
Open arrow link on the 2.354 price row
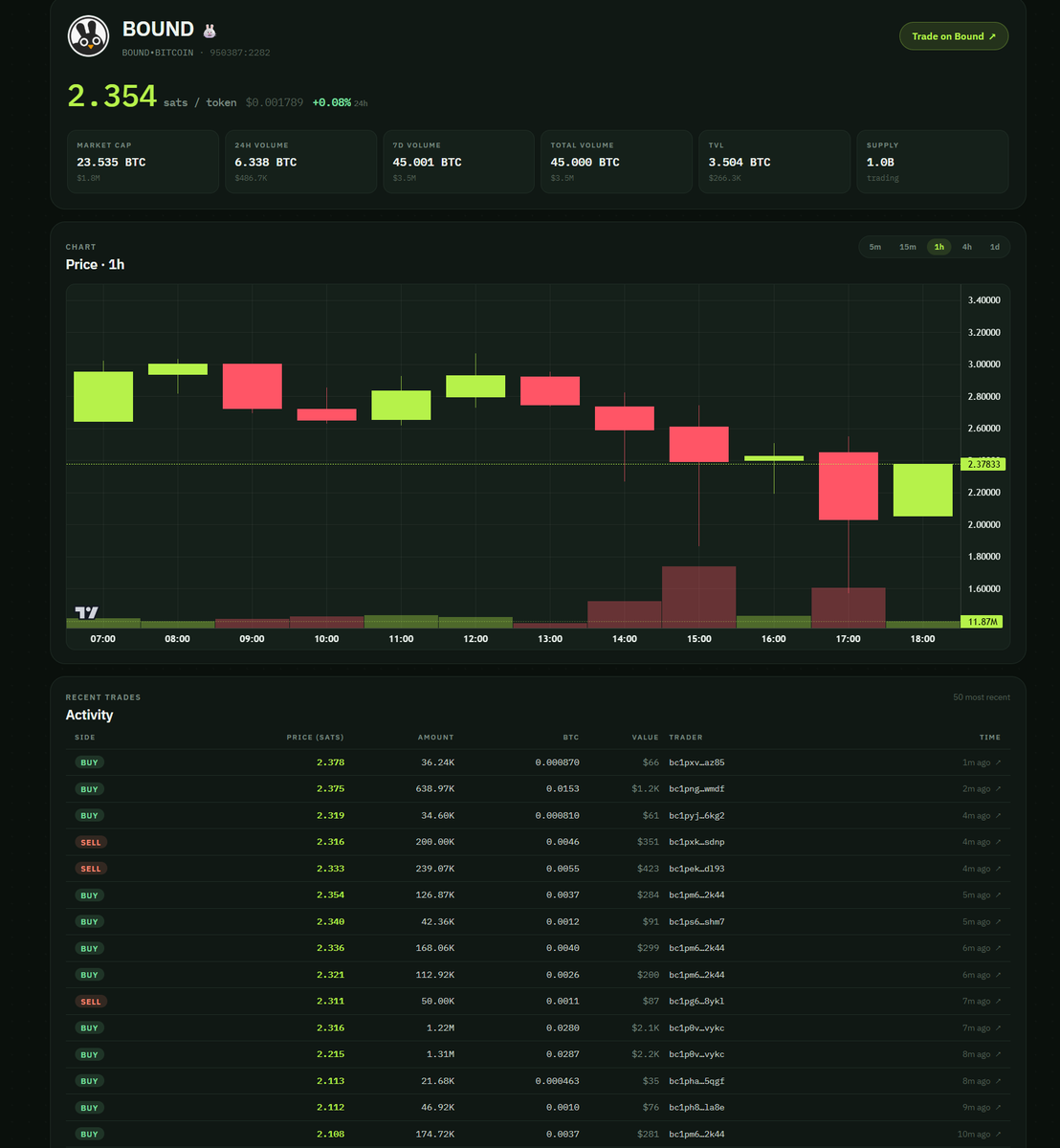click(x=998, y=895)
